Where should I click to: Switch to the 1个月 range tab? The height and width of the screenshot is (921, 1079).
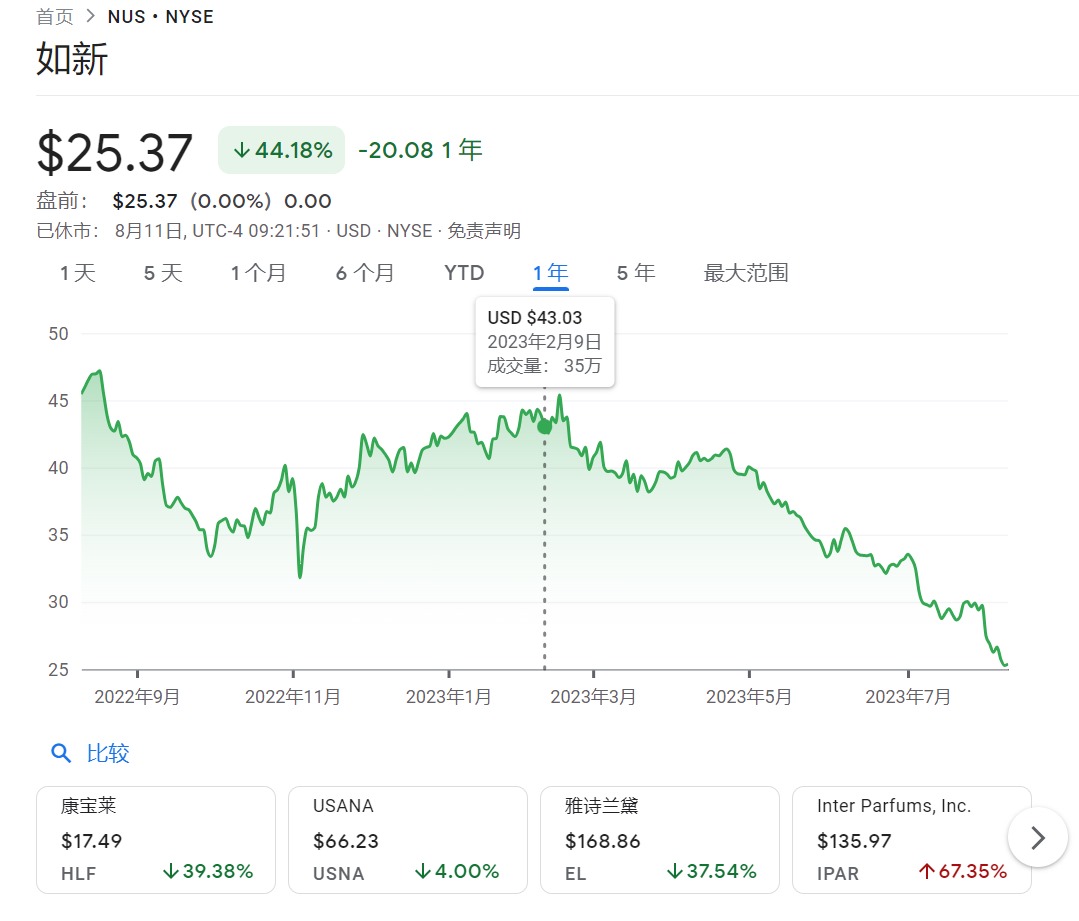tap(258, 273)
